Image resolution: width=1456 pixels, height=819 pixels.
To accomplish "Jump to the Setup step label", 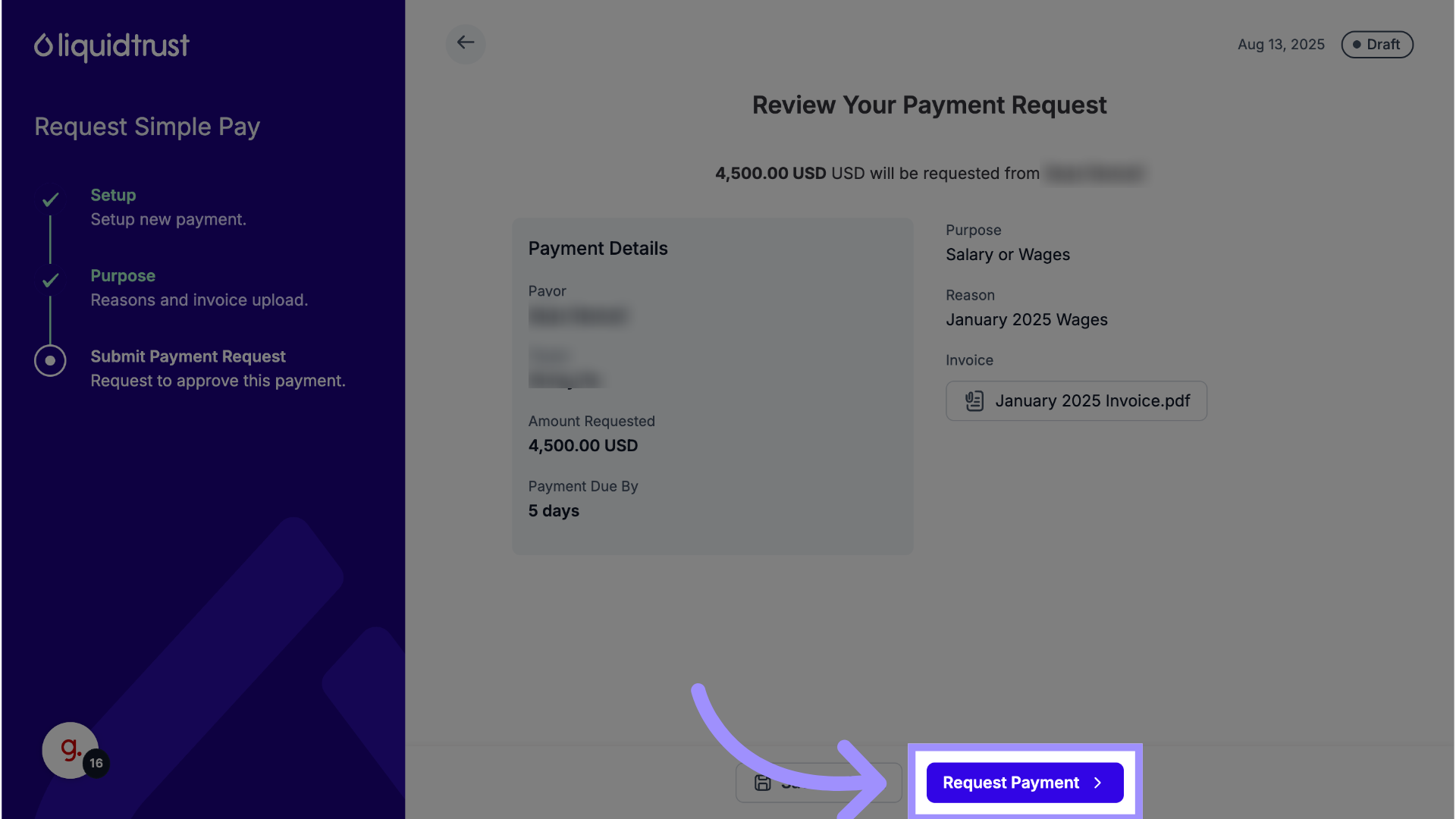I will point(113,195).
